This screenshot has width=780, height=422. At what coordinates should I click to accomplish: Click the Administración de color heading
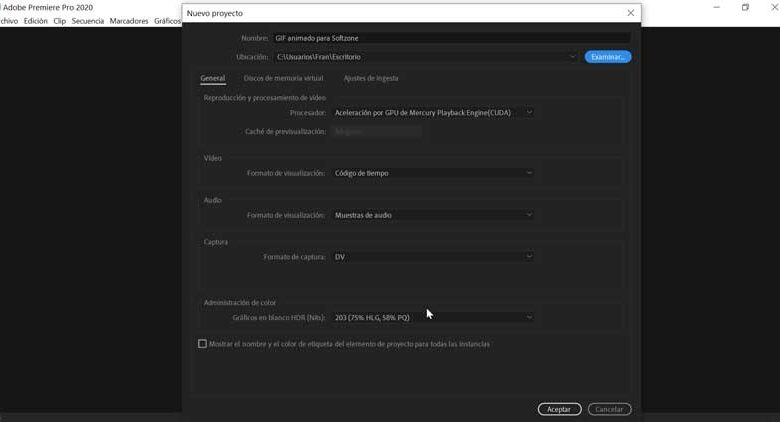[x=240, y=303]
